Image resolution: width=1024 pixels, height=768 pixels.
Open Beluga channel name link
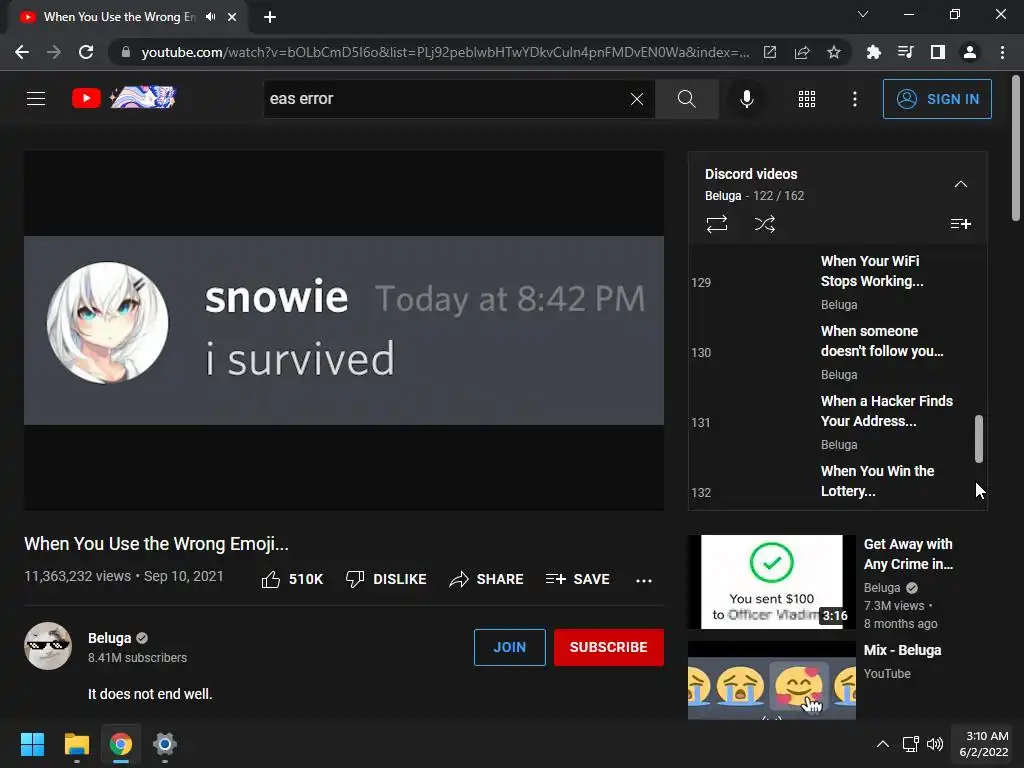(x=110, y=638)
